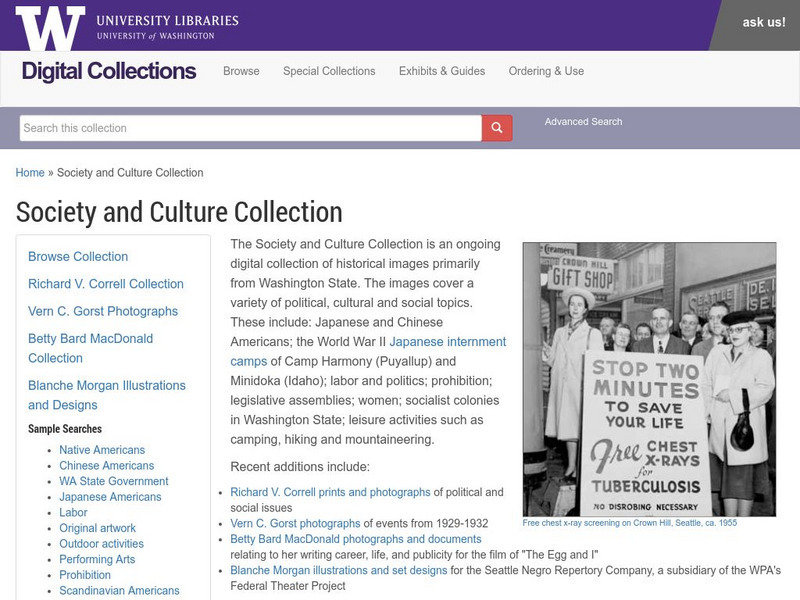
Task: Open the Advanced Search link
Action: click(583, 121)
